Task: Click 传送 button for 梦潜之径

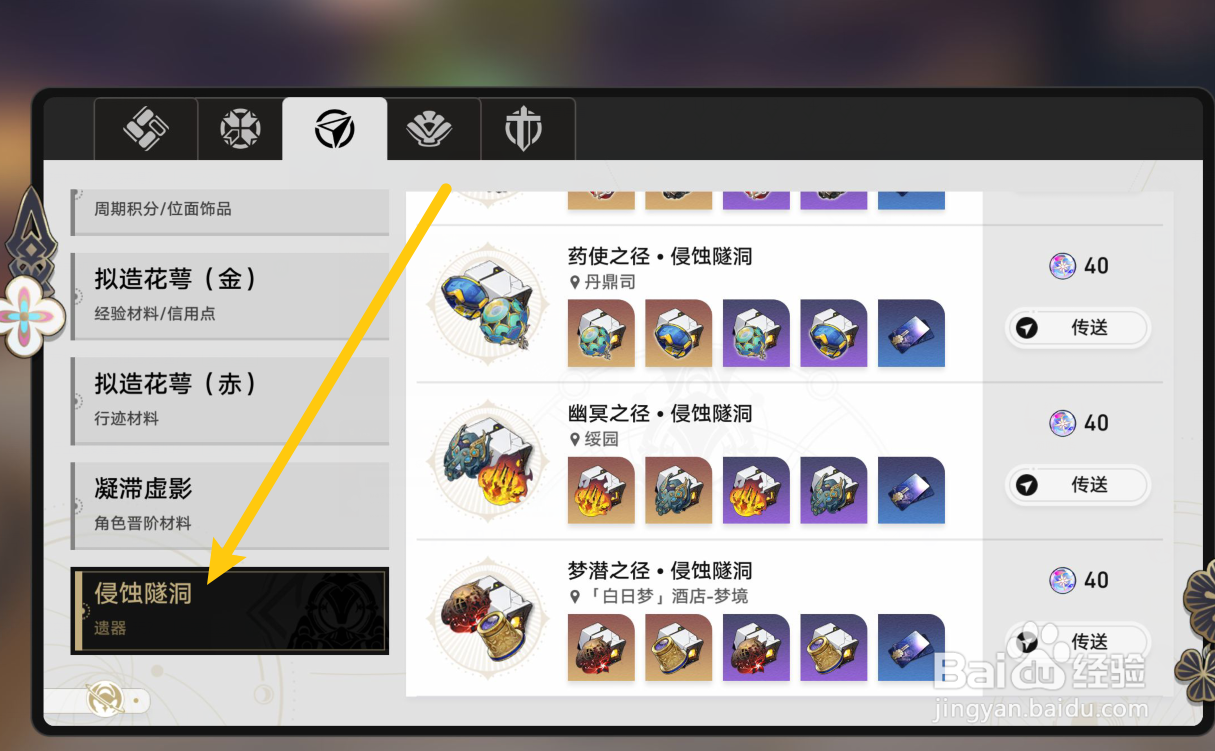Action: pos(1077,641)
